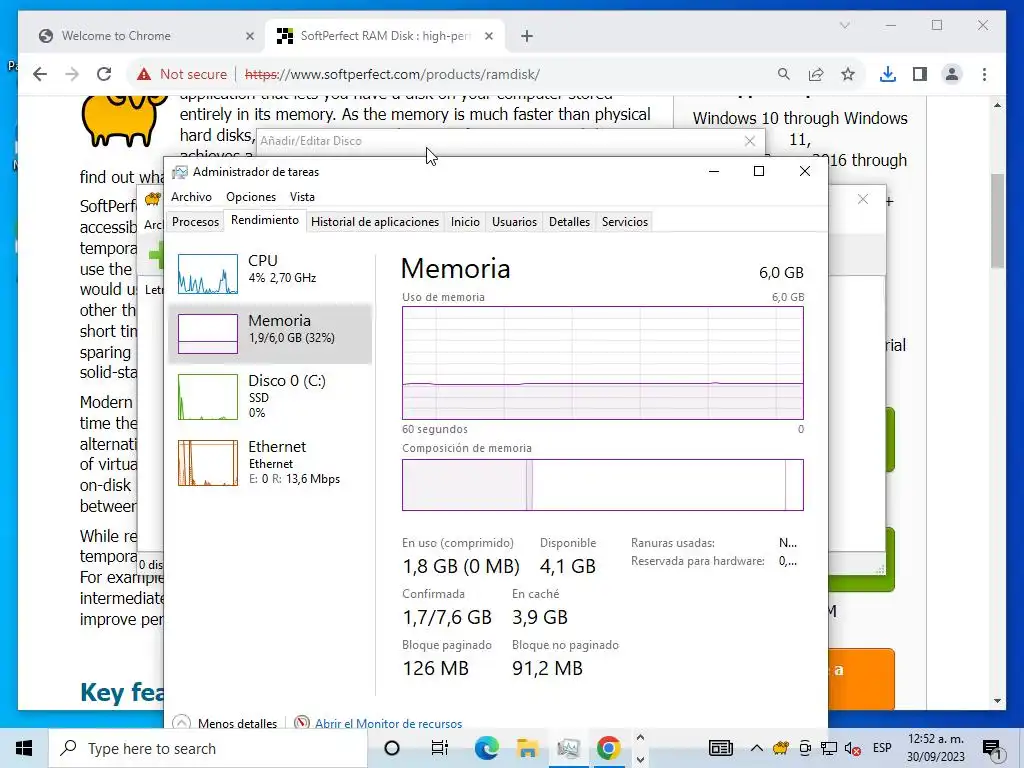Click the Task Manager taskbar icon
The width and height of the screenshot is (1024, 768).
(x=568, y=748)
